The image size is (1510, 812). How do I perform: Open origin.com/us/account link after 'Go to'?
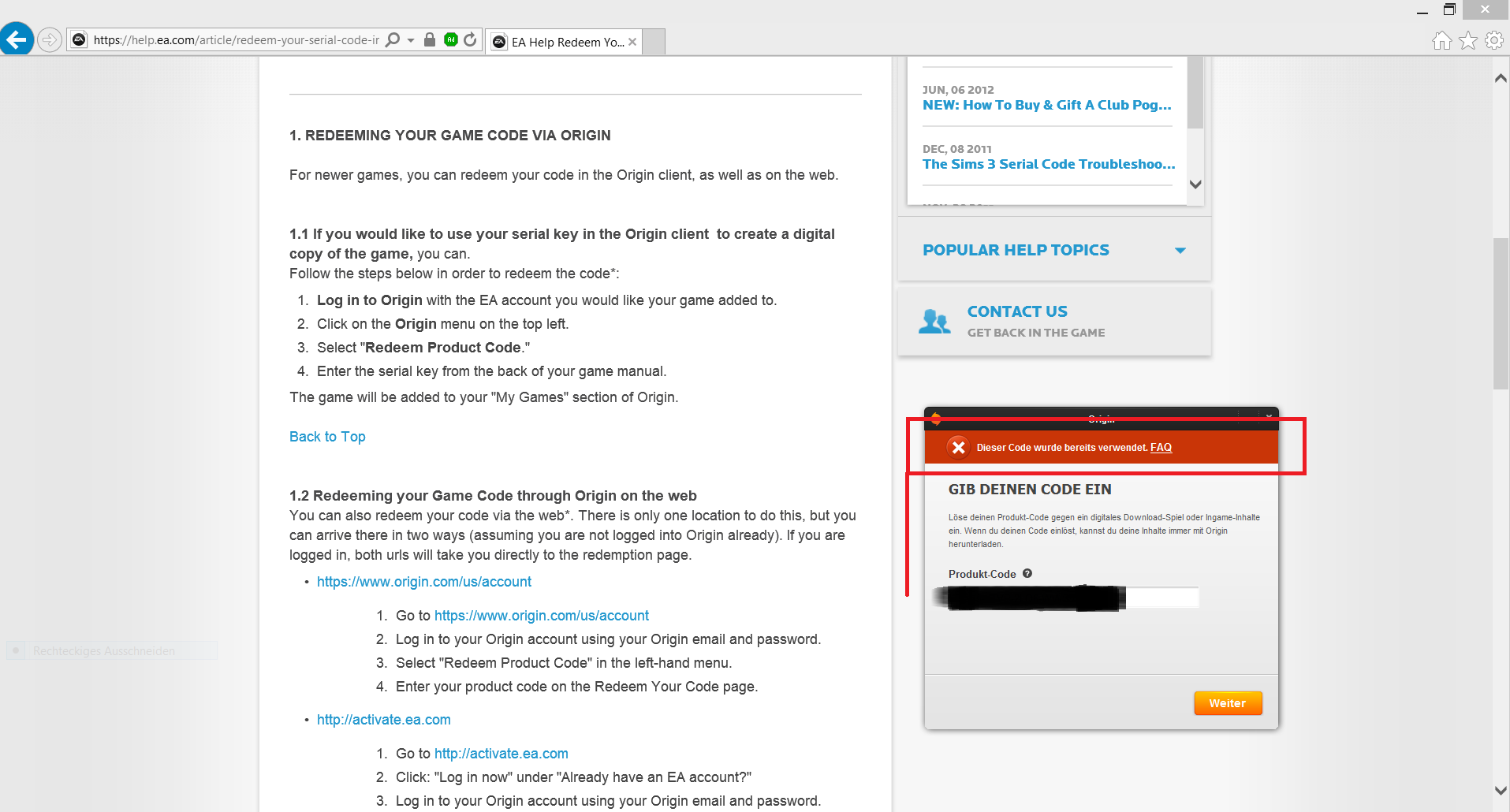(x=542, y=616)
